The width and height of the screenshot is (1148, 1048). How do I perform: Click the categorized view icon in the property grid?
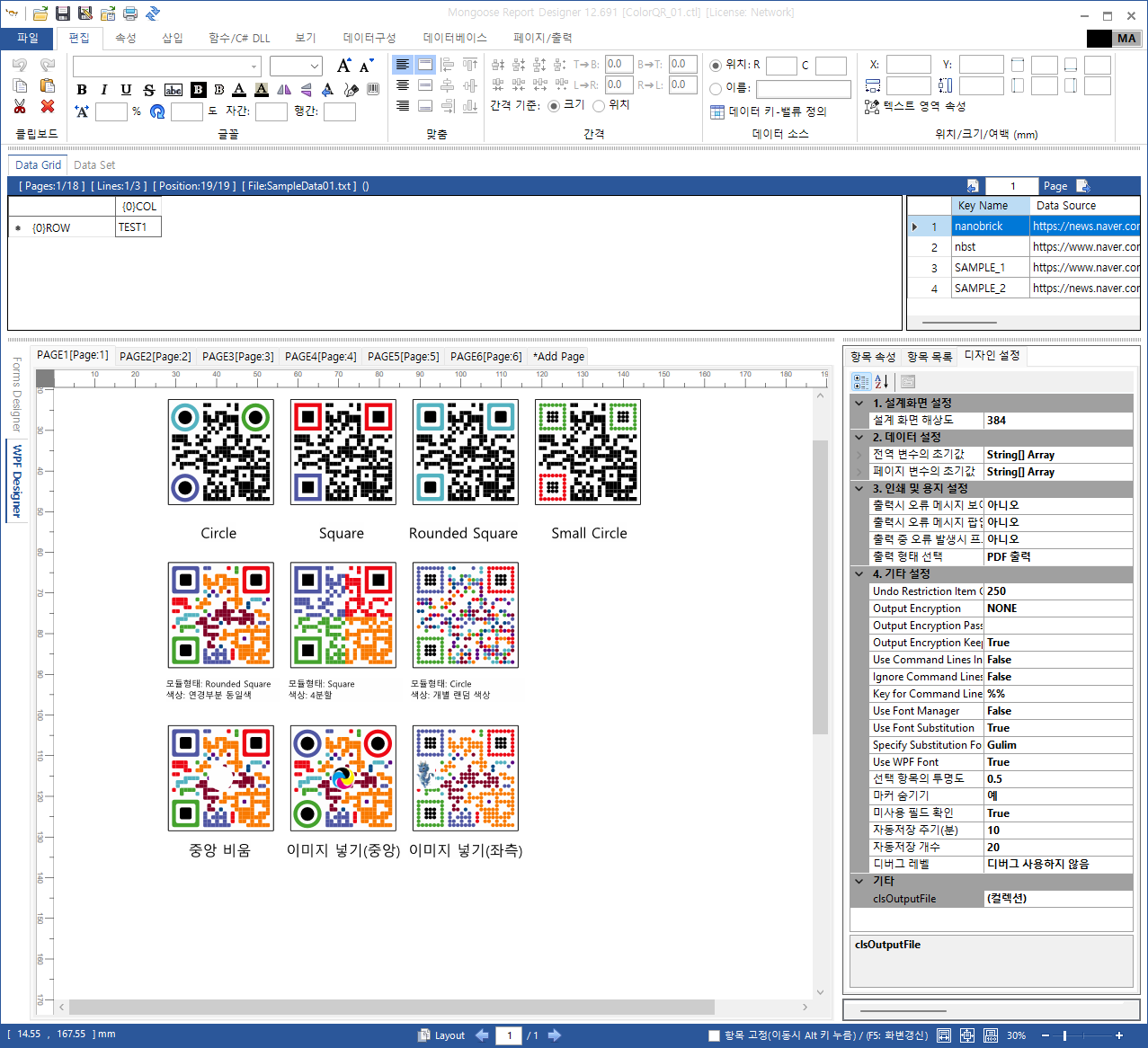tap(861, 382)
